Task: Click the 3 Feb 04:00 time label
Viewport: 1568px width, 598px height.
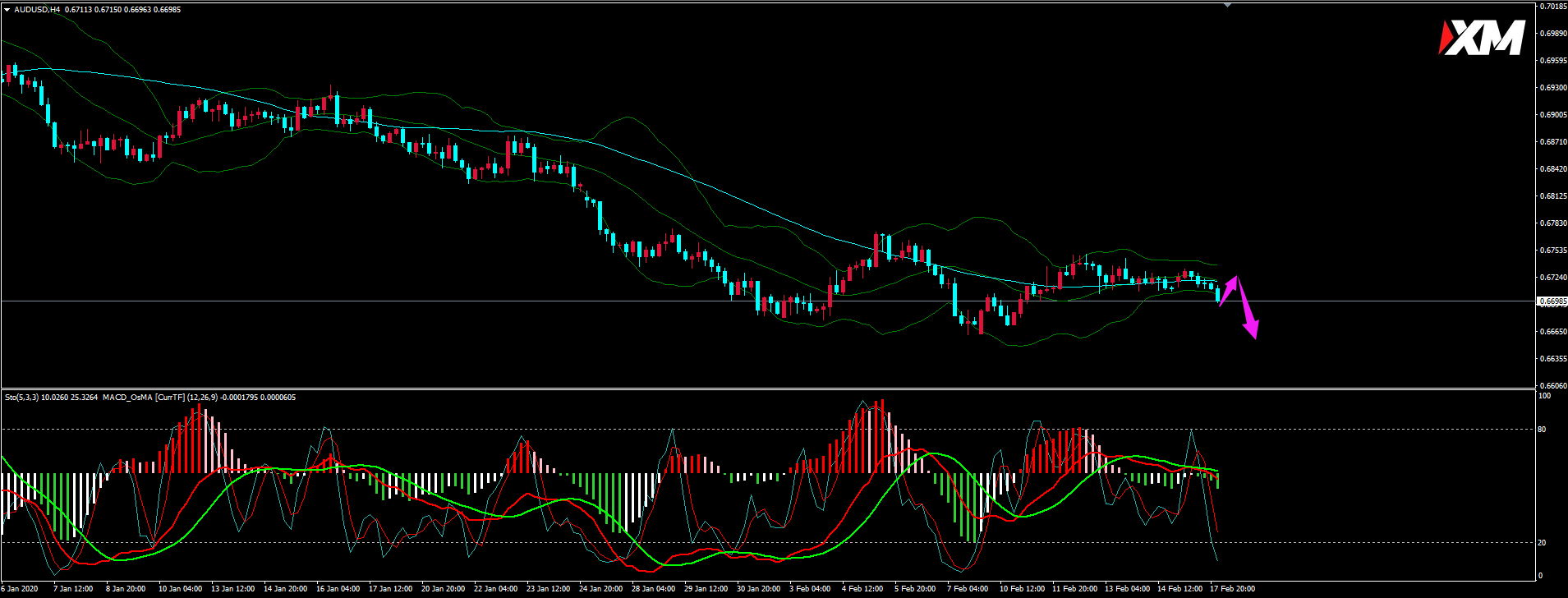Action: pos(810,589)
